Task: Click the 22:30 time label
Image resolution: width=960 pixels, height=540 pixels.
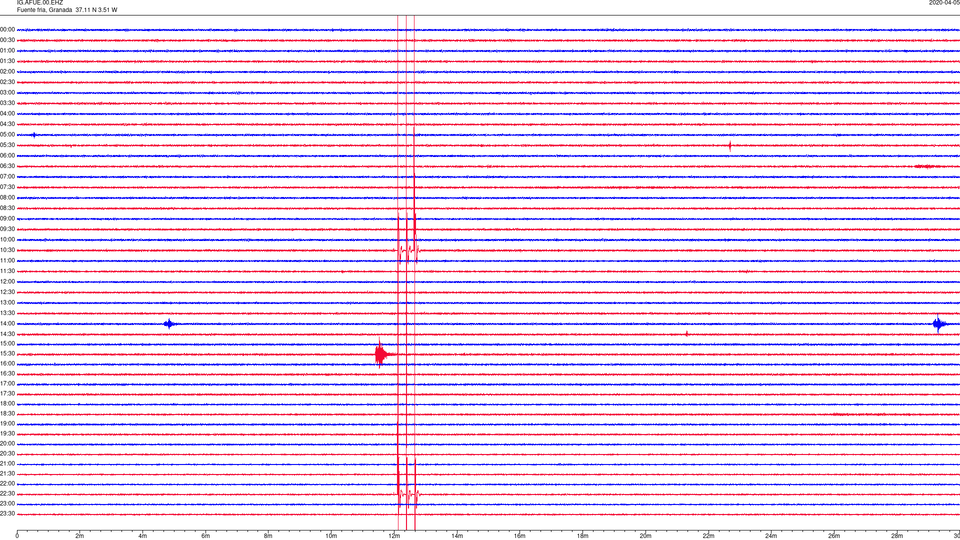Action: [x=7, y=493]
